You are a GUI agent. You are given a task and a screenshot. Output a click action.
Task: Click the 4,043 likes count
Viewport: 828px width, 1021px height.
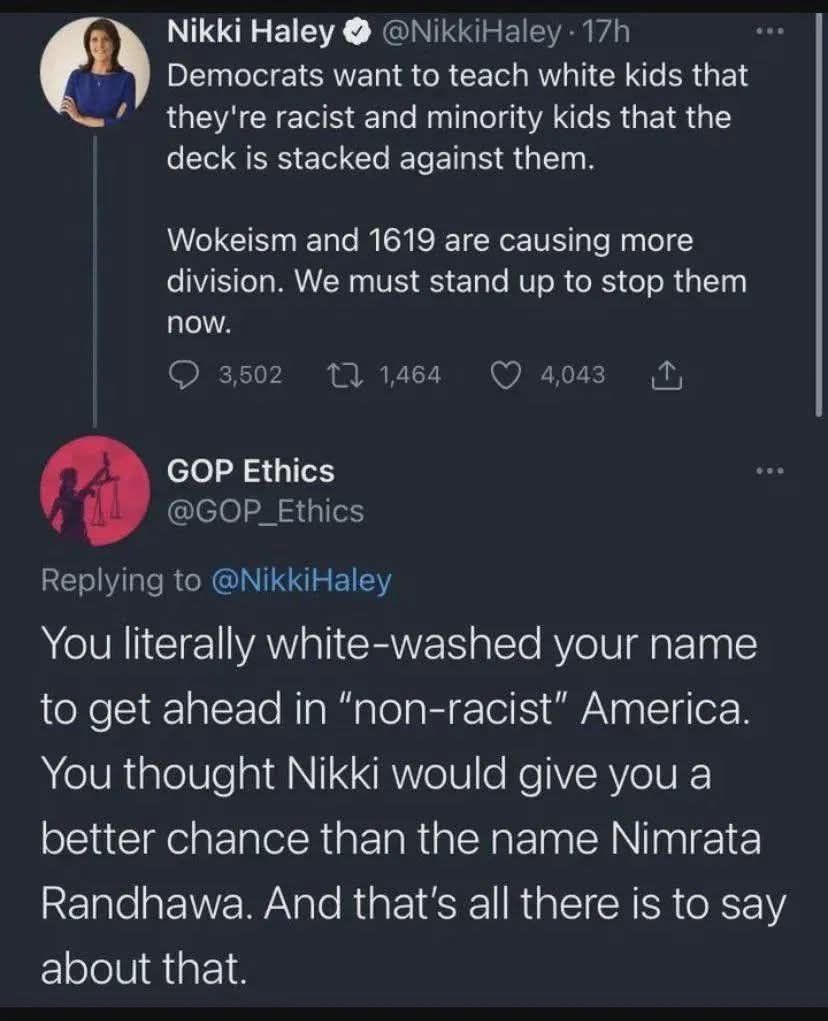(x=572, y=374)
